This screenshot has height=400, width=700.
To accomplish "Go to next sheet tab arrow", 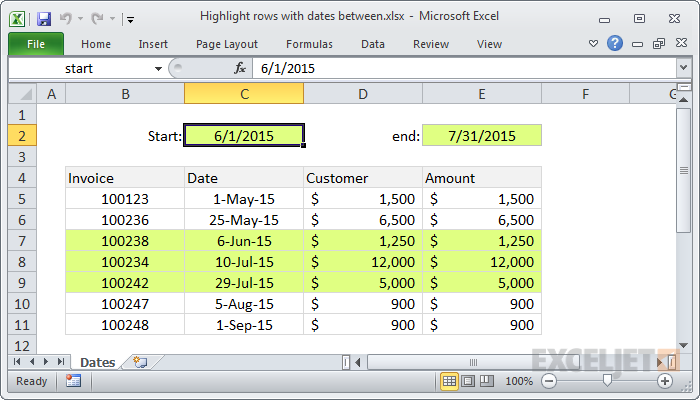I will [x=46, y=361].
